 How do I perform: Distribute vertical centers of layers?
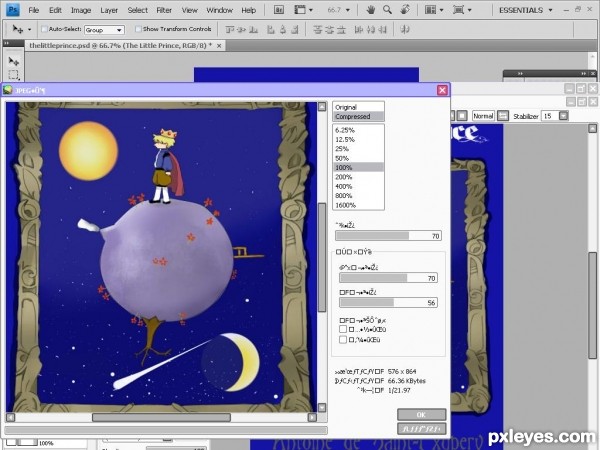pos(329,29)
